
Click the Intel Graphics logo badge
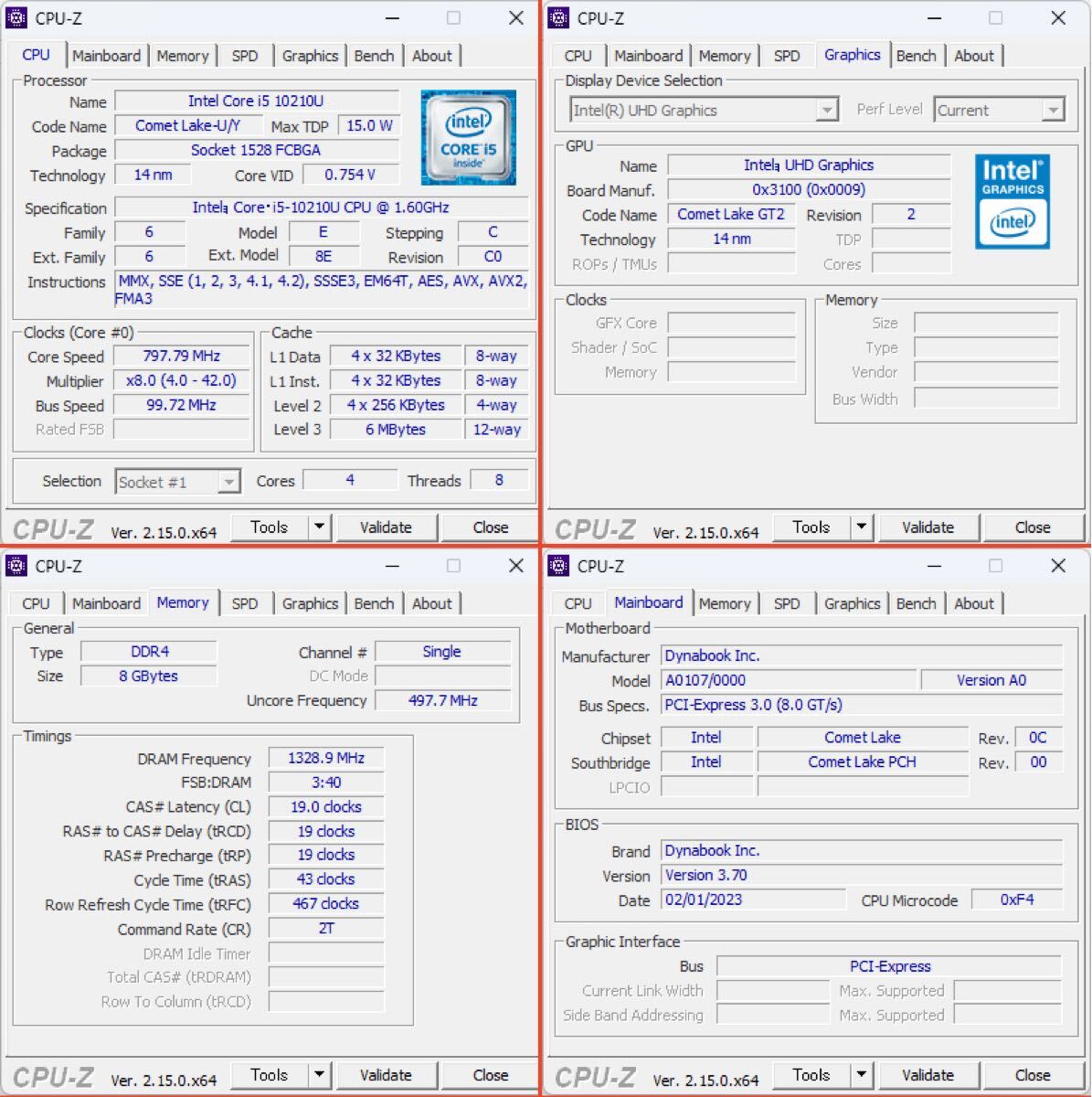click(x=1012, y=201)
